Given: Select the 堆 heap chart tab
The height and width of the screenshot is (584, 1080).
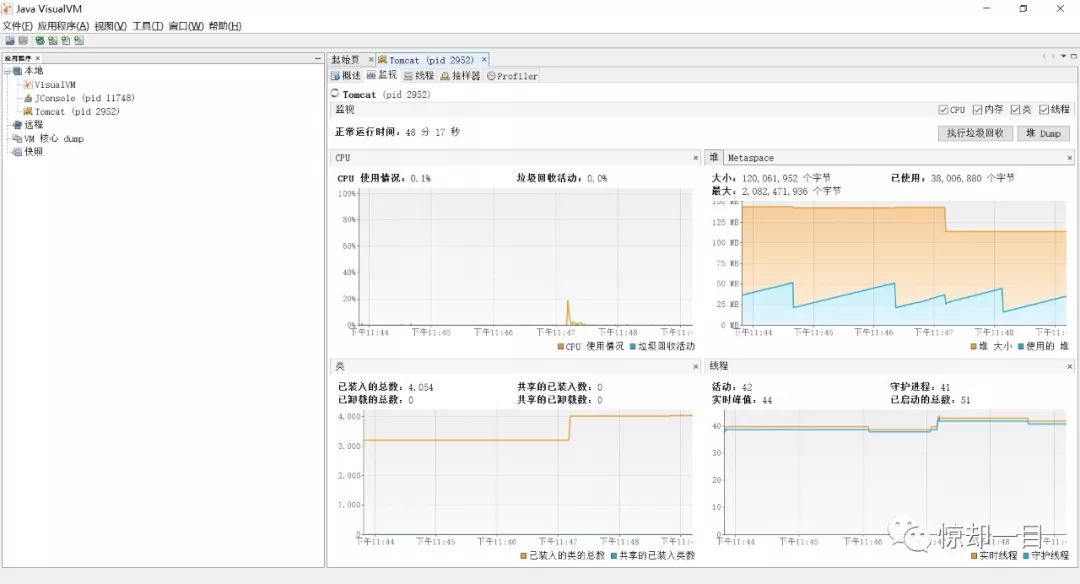Looking at the screenshot, I should [x=714, y=158].
